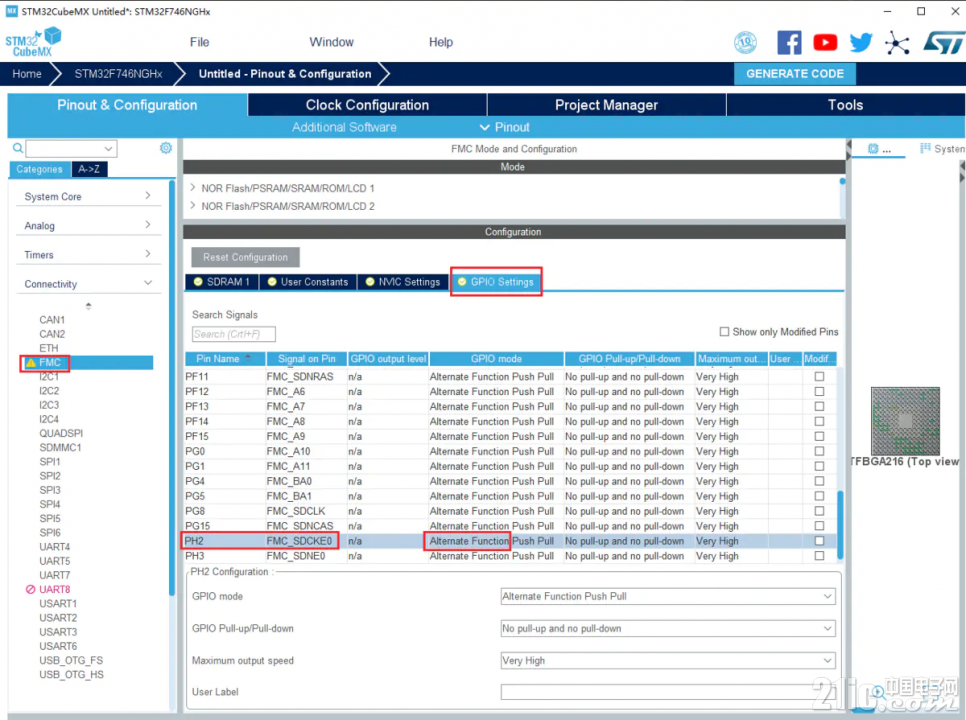Expand the Analog category
The image size is (966, 720).
click(x=87, y=225)
